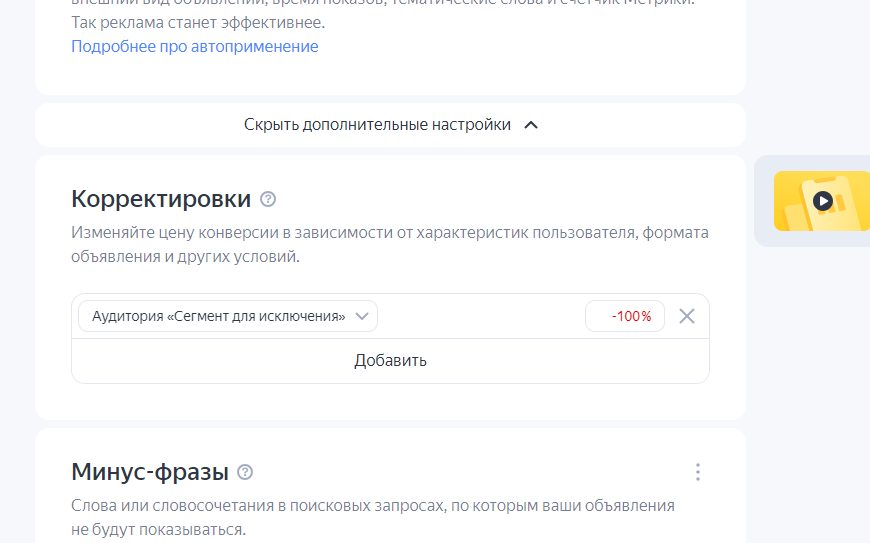Open the three-dot menu in «Минус-фразы»
This screenshot has width=870, height=543.
698,472
